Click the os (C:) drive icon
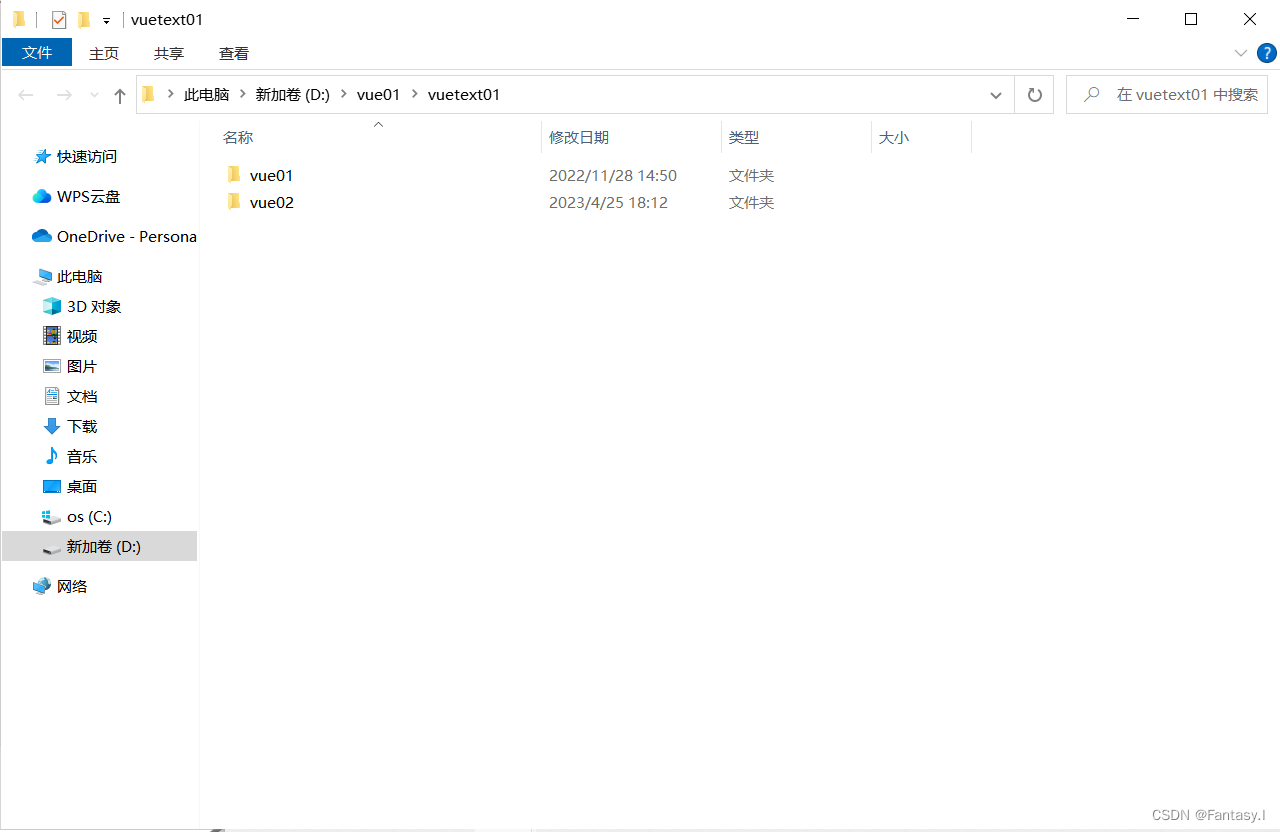Viewport: 1280px width, 832px height. point(52,517)
